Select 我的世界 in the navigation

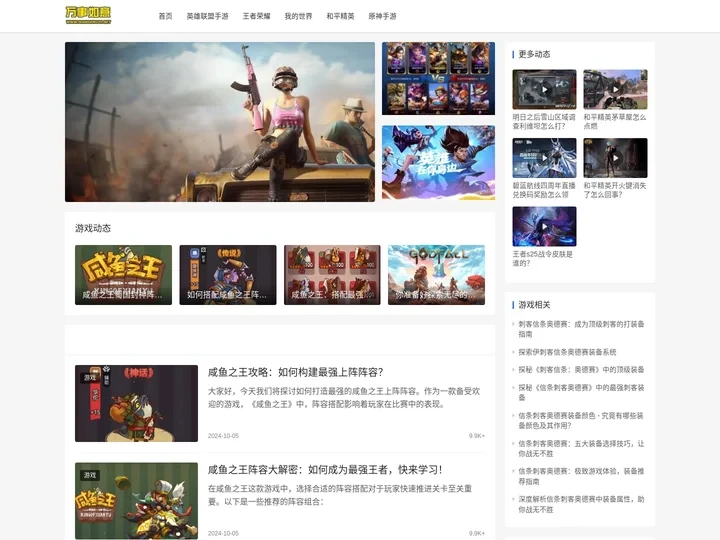298,16
